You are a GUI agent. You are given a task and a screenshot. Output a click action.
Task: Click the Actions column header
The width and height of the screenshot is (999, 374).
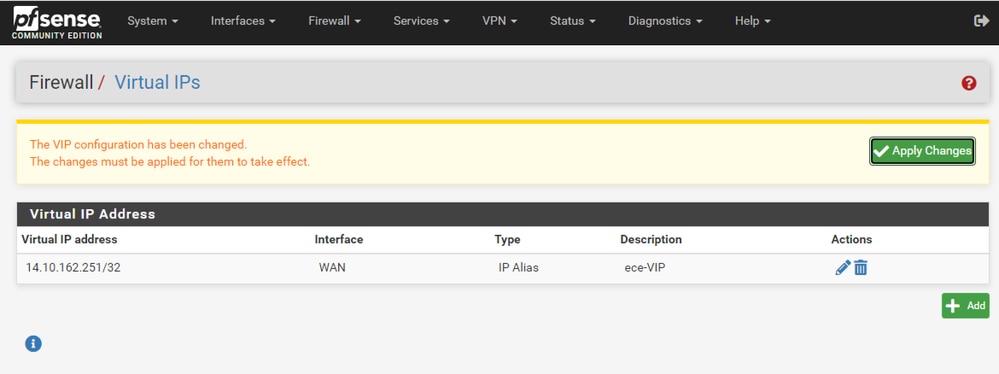pos(851,240)
